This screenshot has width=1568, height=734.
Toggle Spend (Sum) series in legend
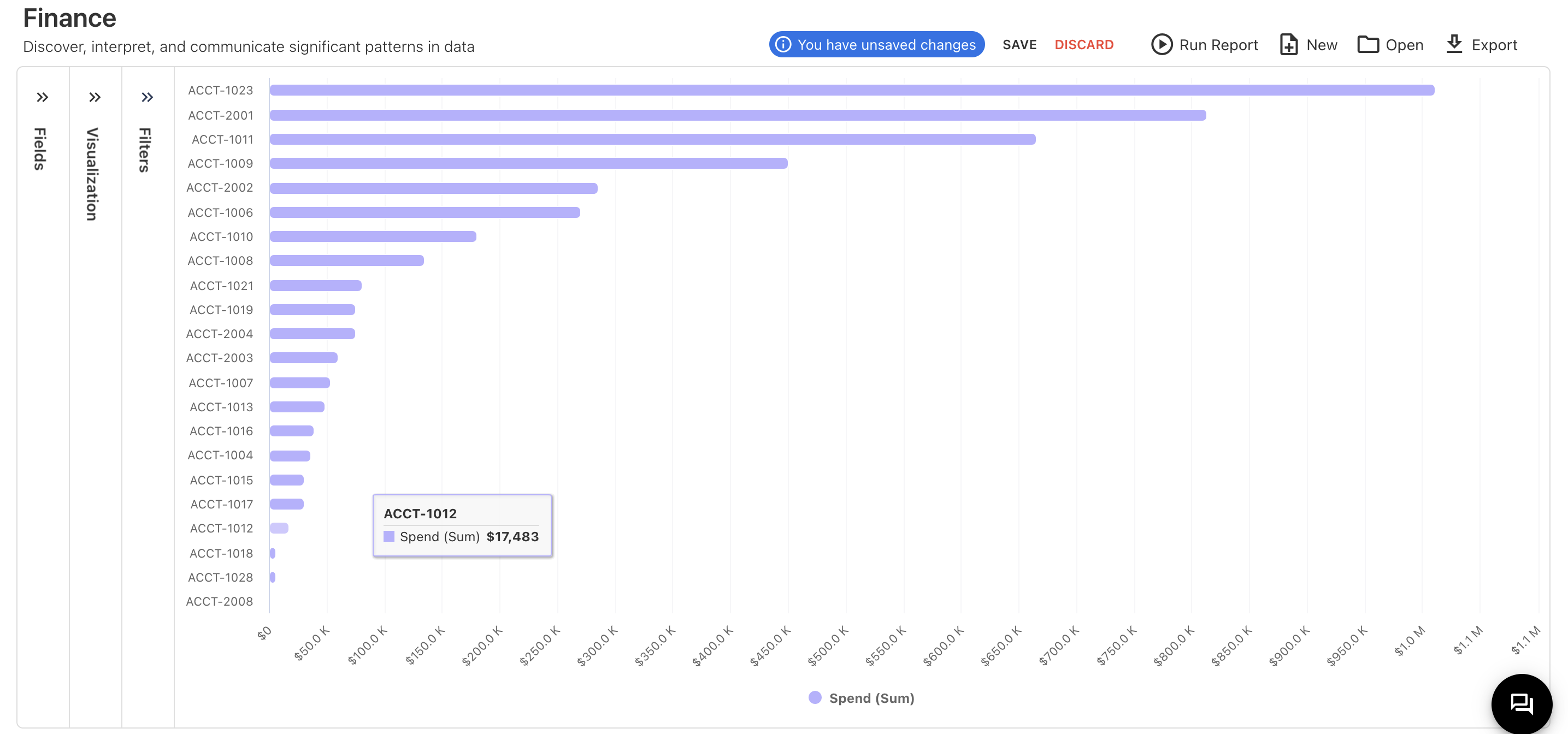click(871, 698)
